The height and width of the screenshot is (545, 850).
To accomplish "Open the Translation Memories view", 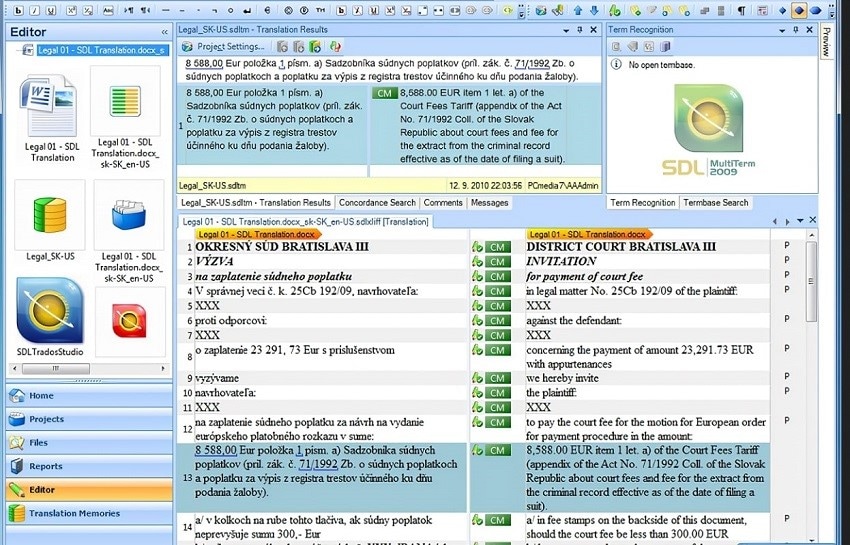I will [x=89, y=514].
